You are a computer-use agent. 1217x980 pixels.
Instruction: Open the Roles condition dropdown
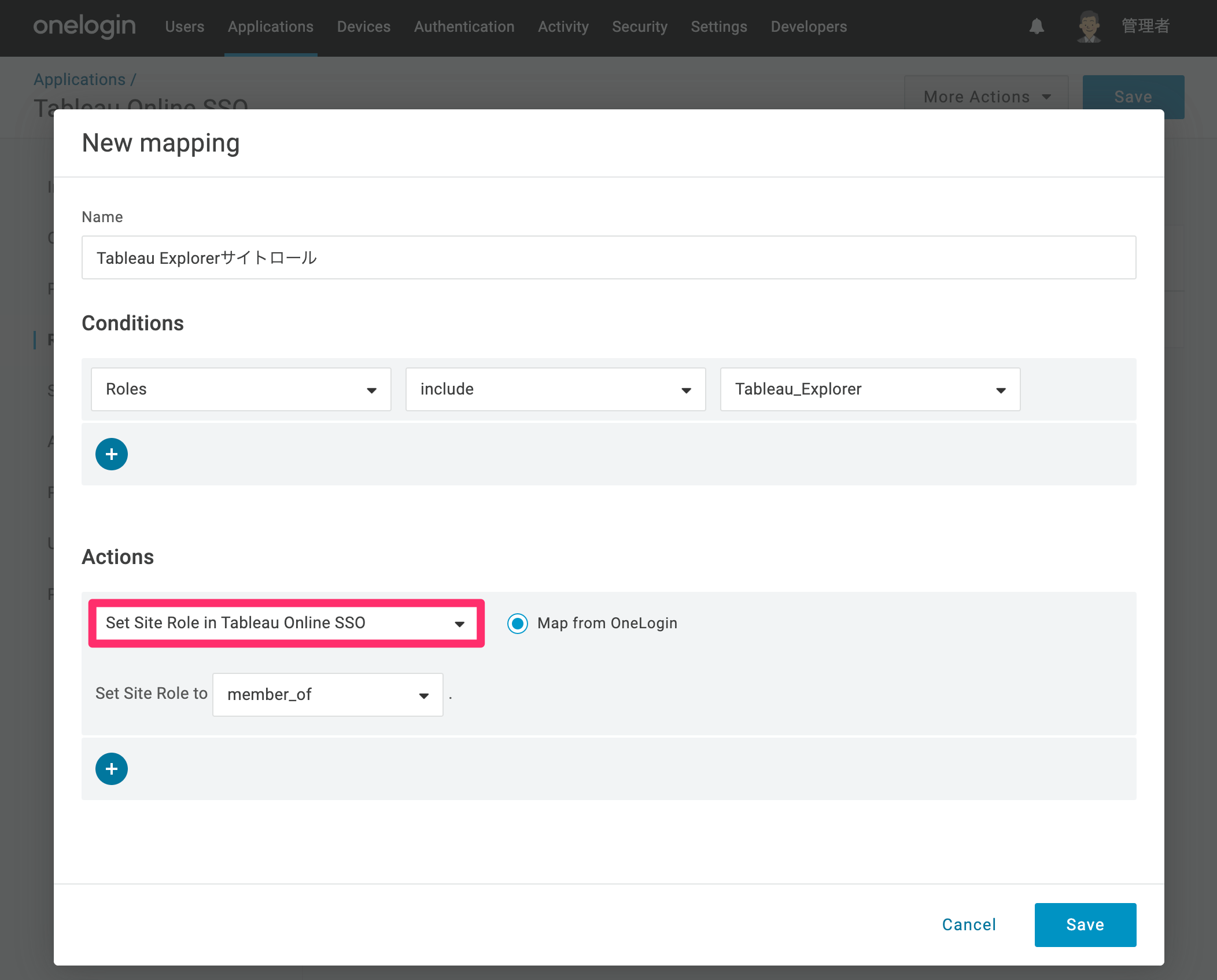click(x=241, y=389)
